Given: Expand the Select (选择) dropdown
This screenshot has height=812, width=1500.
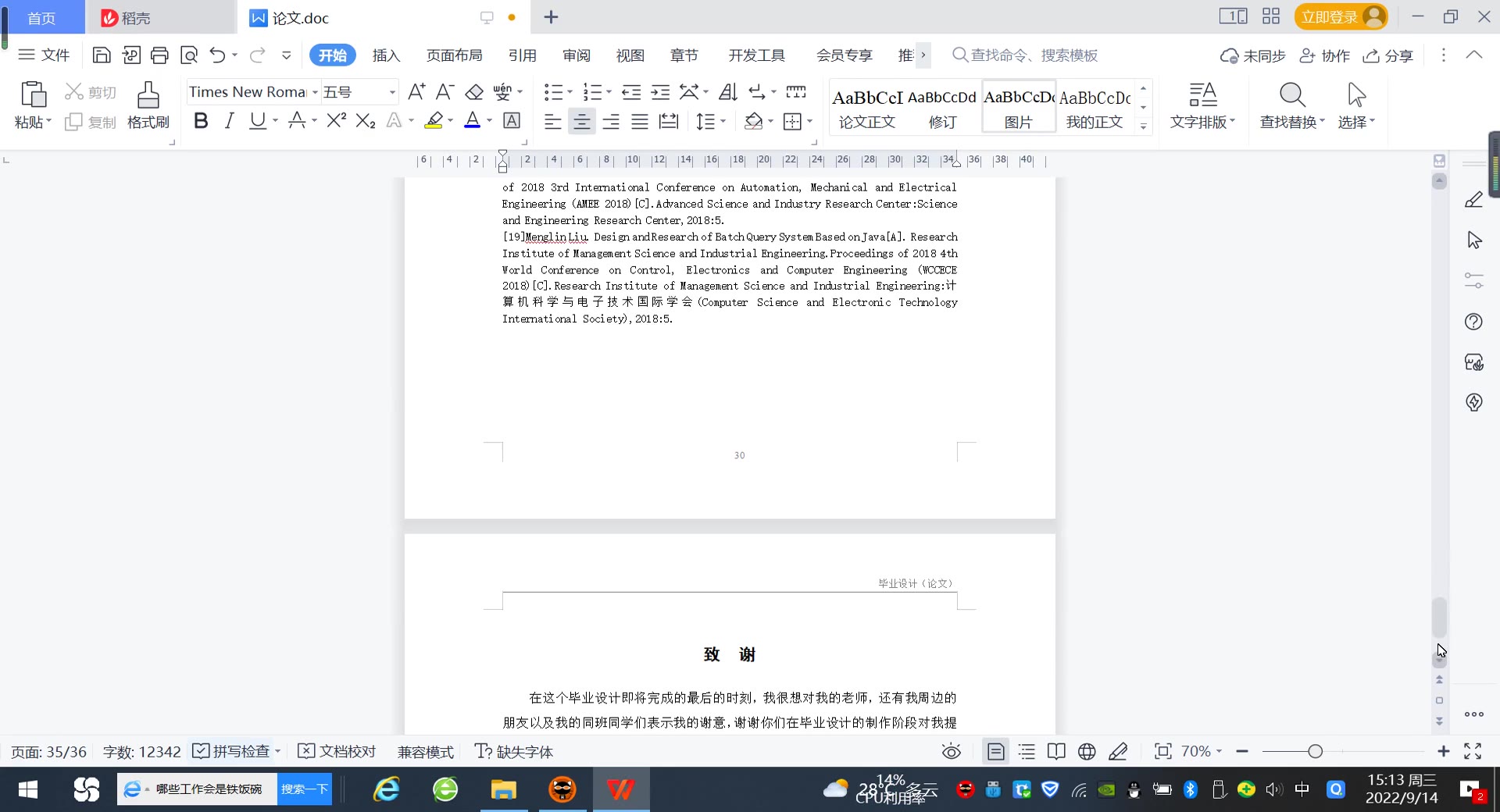Looking at the screenshot, I should [x=1357, y=122].
